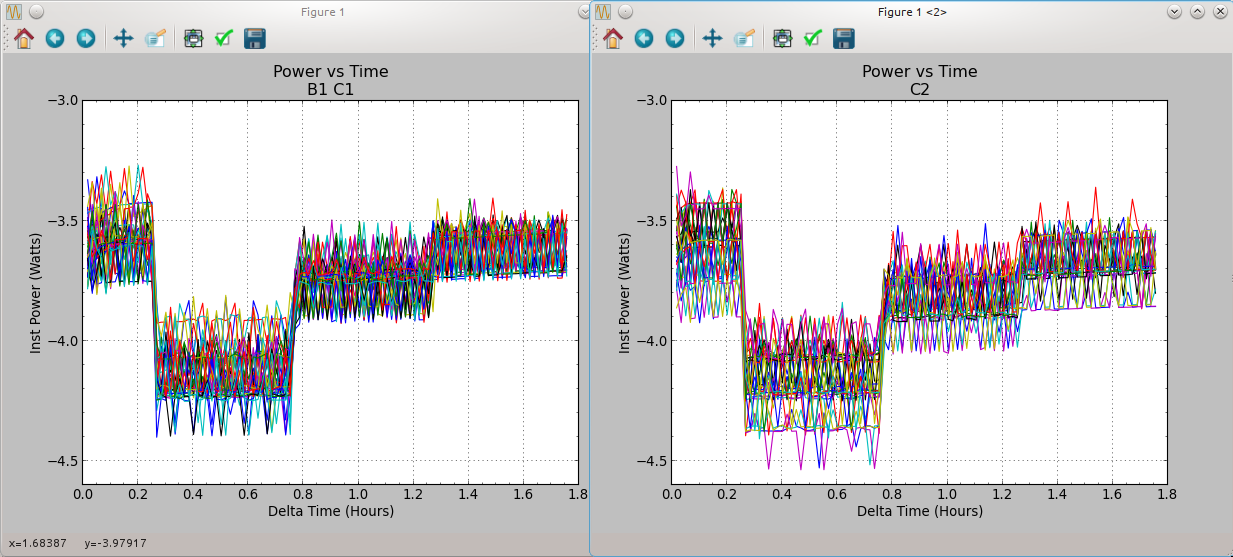Open axis edit green-check icon in C2 figure
1233x557 pixels.
813,39
